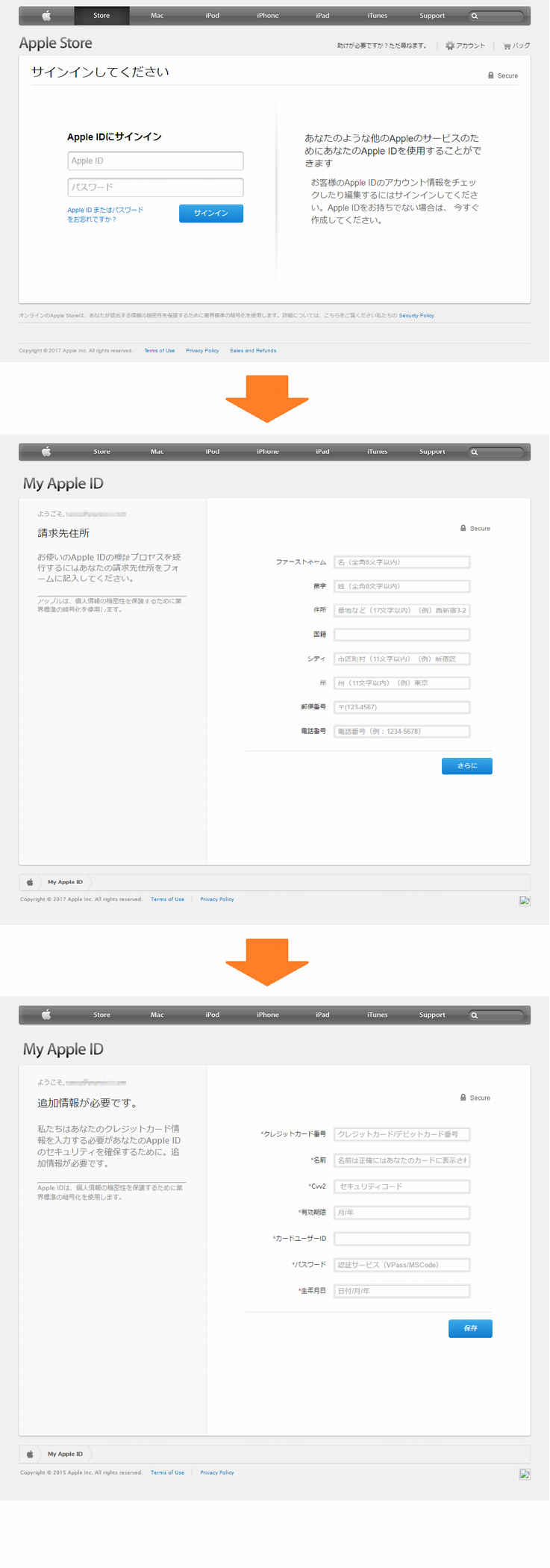Open Privacy Policy beside 2015 copyright

pos(217,1472)
